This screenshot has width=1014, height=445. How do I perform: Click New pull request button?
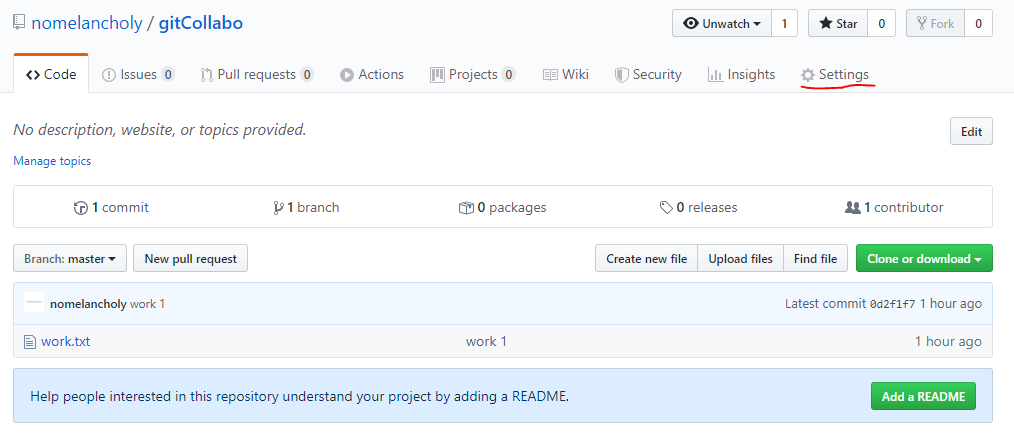click(191, 258)
